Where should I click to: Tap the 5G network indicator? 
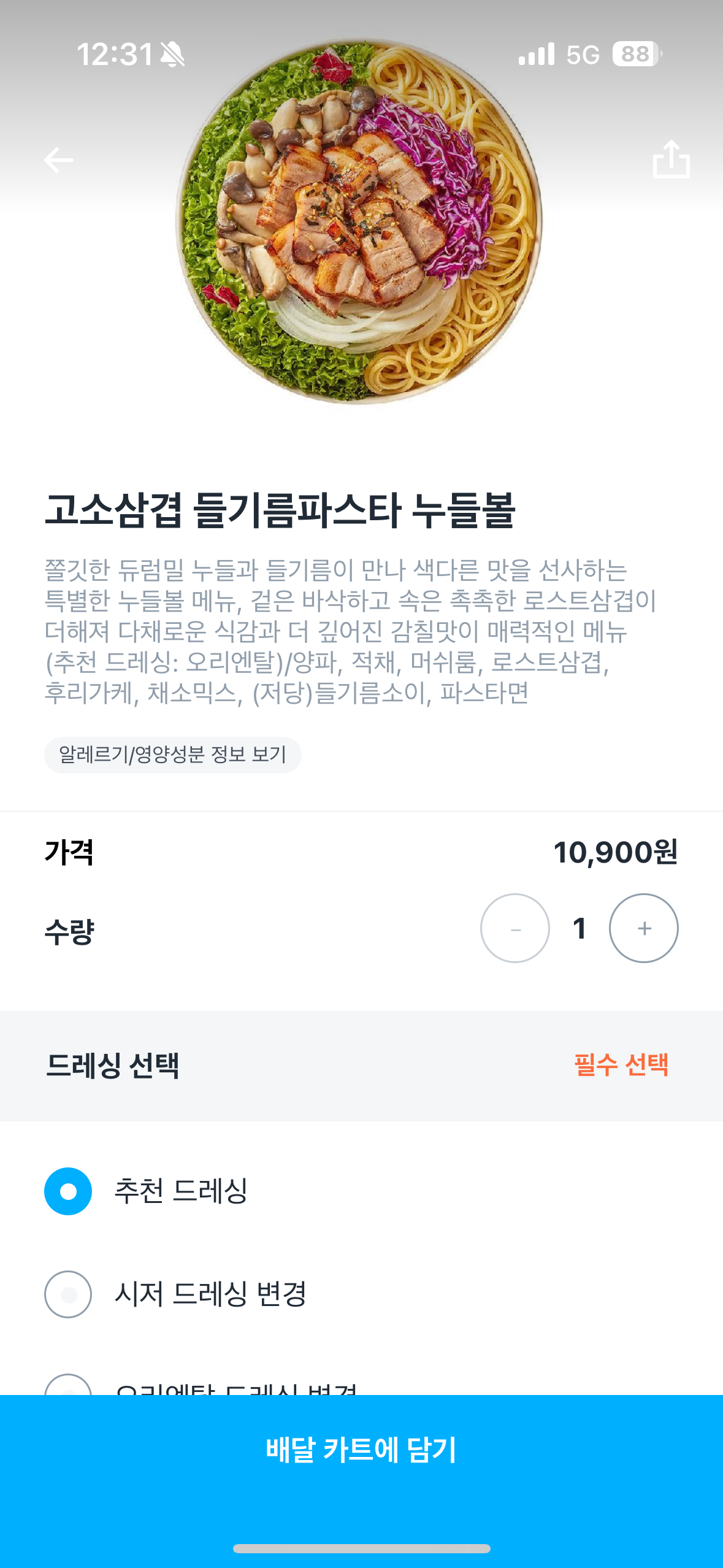583,55
